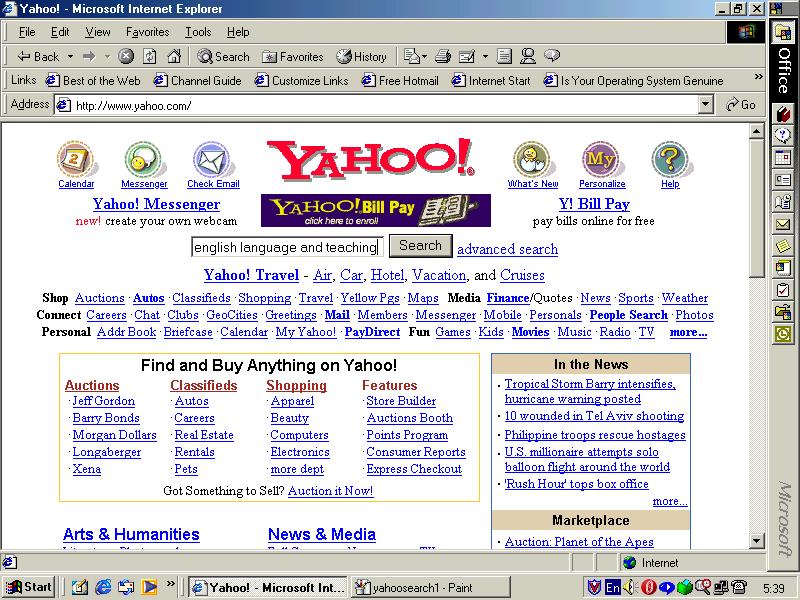Click the News & Media category link
The image size is (800, 600).
pyautogui.click(x=322, y=534)
